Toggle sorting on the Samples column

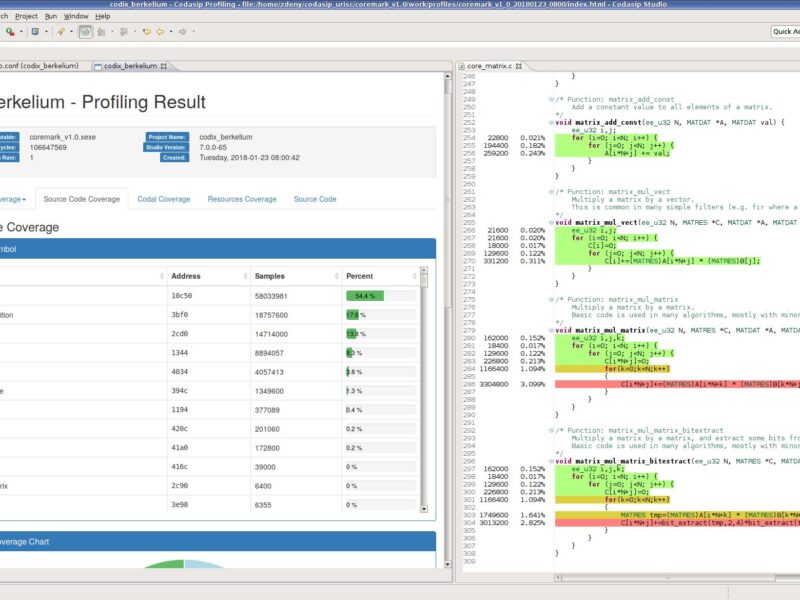(x=270, y=274)
